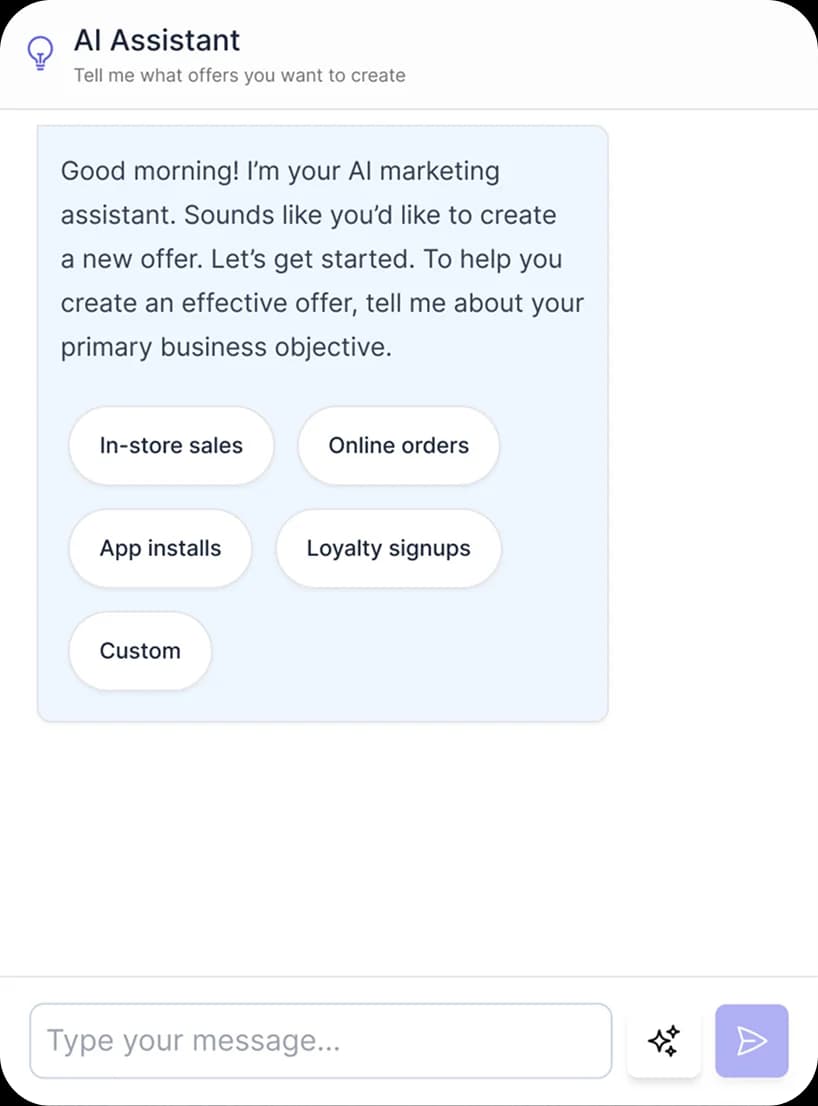Pick the App installs chip

(160, 548)
